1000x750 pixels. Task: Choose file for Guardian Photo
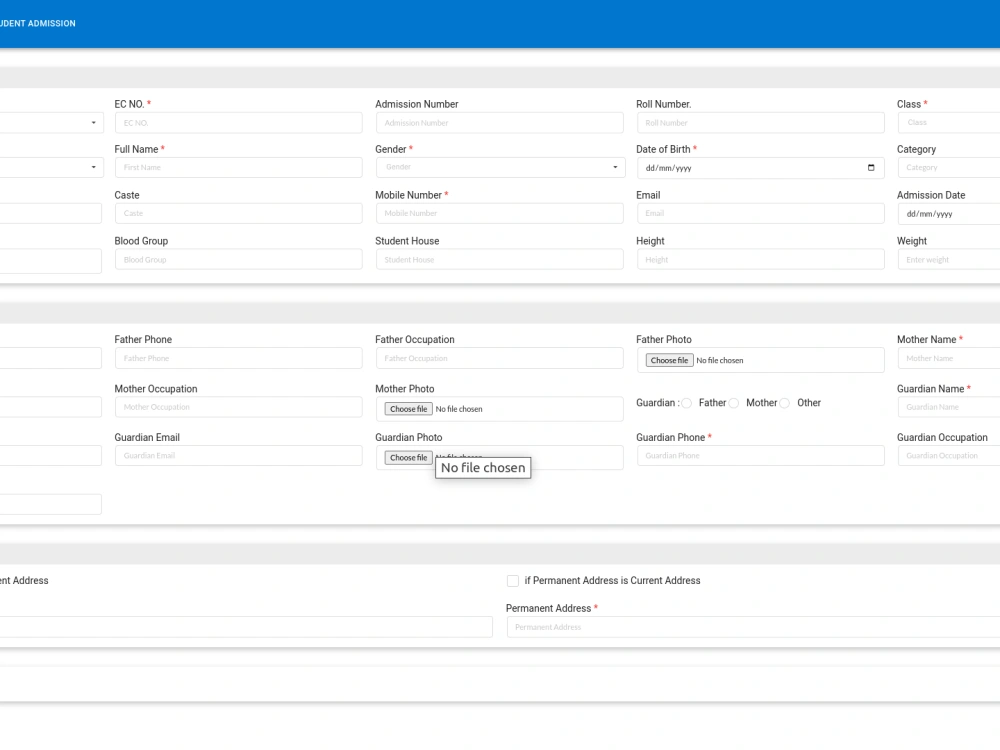(x=408, y=457)
